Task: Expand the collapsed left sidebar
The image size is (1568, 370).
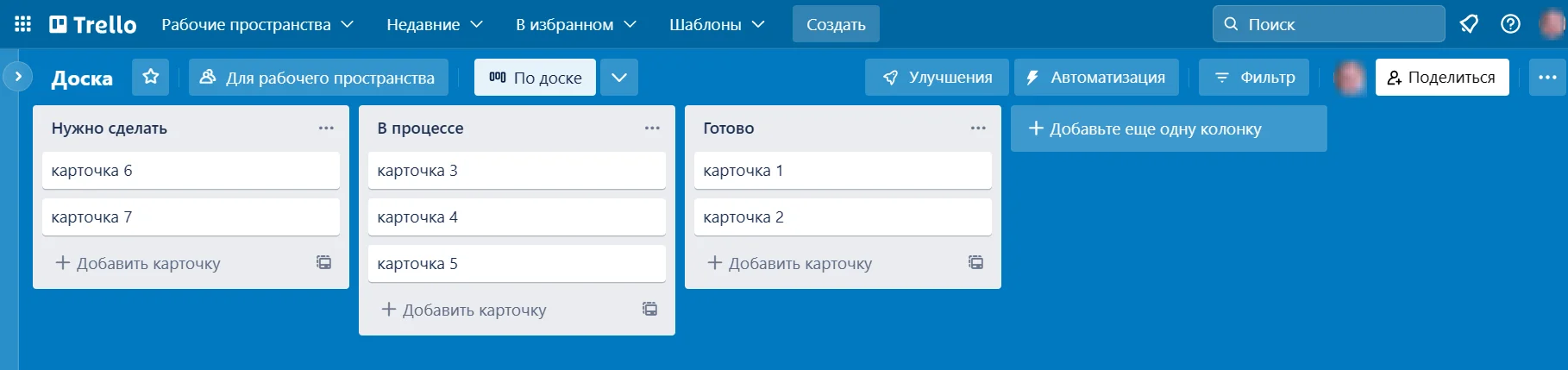Action: point(18,77)
